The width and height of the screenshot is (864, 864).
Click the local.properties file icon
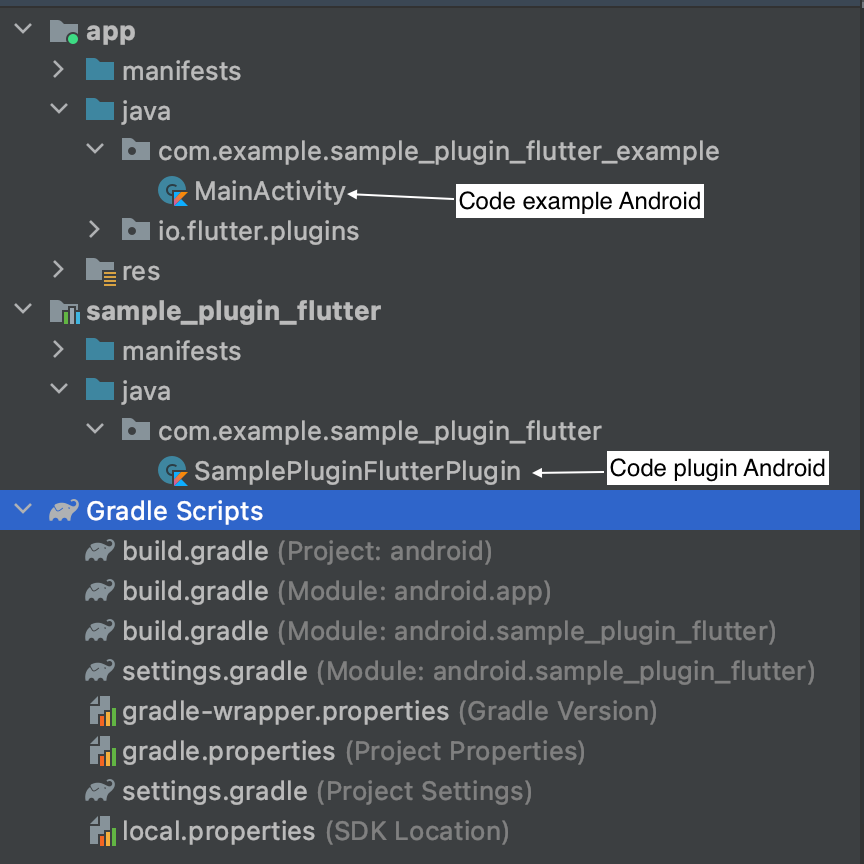click(100, 831)
